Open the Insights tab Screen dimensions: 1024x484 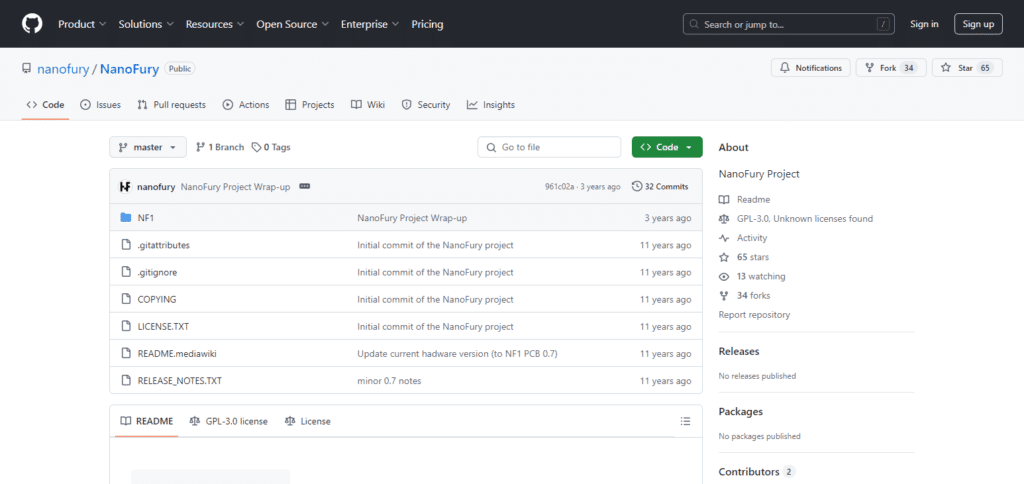click(491, 105)
